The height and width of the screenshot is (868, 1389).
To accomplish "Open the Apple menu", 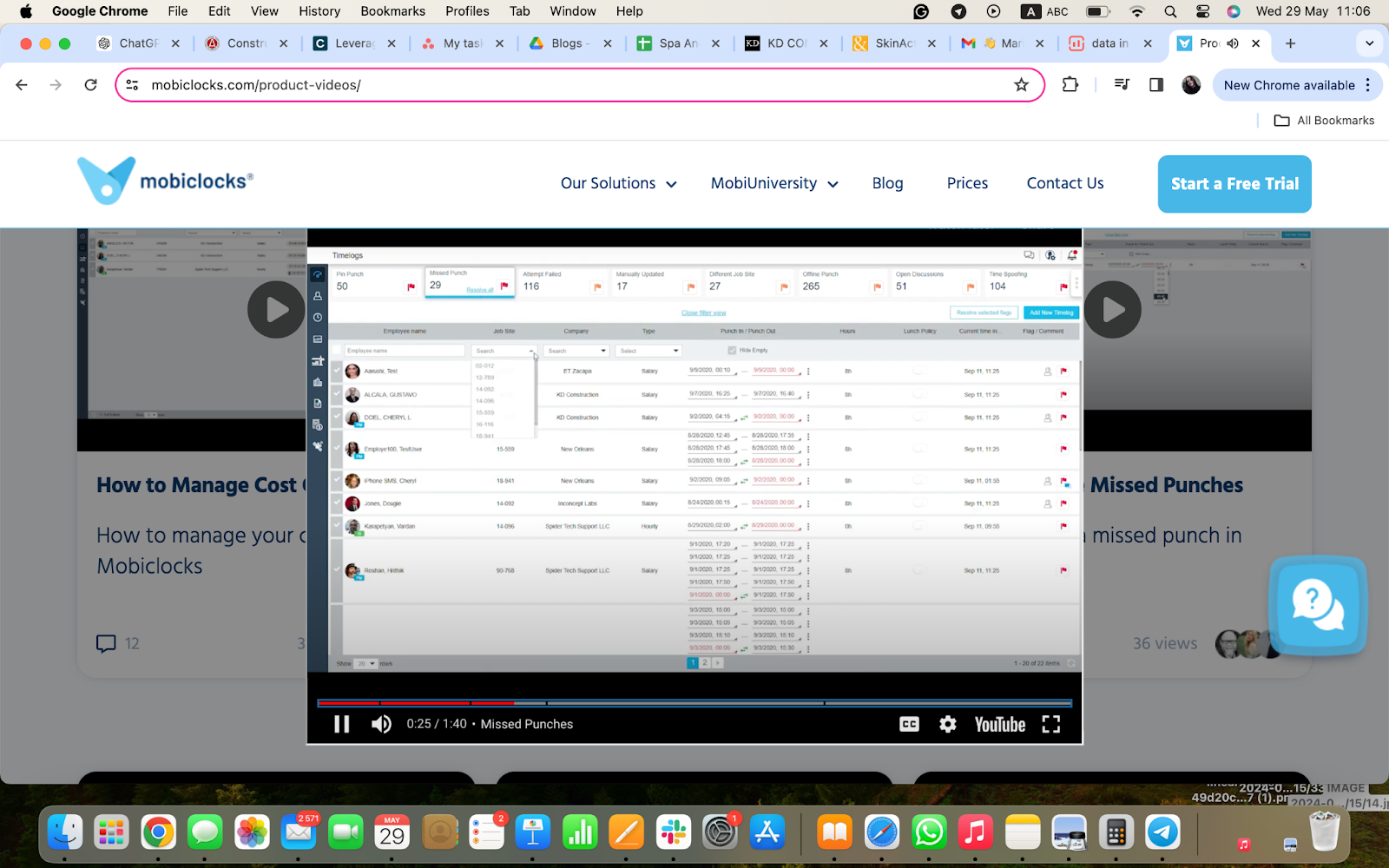I will 25,11.
